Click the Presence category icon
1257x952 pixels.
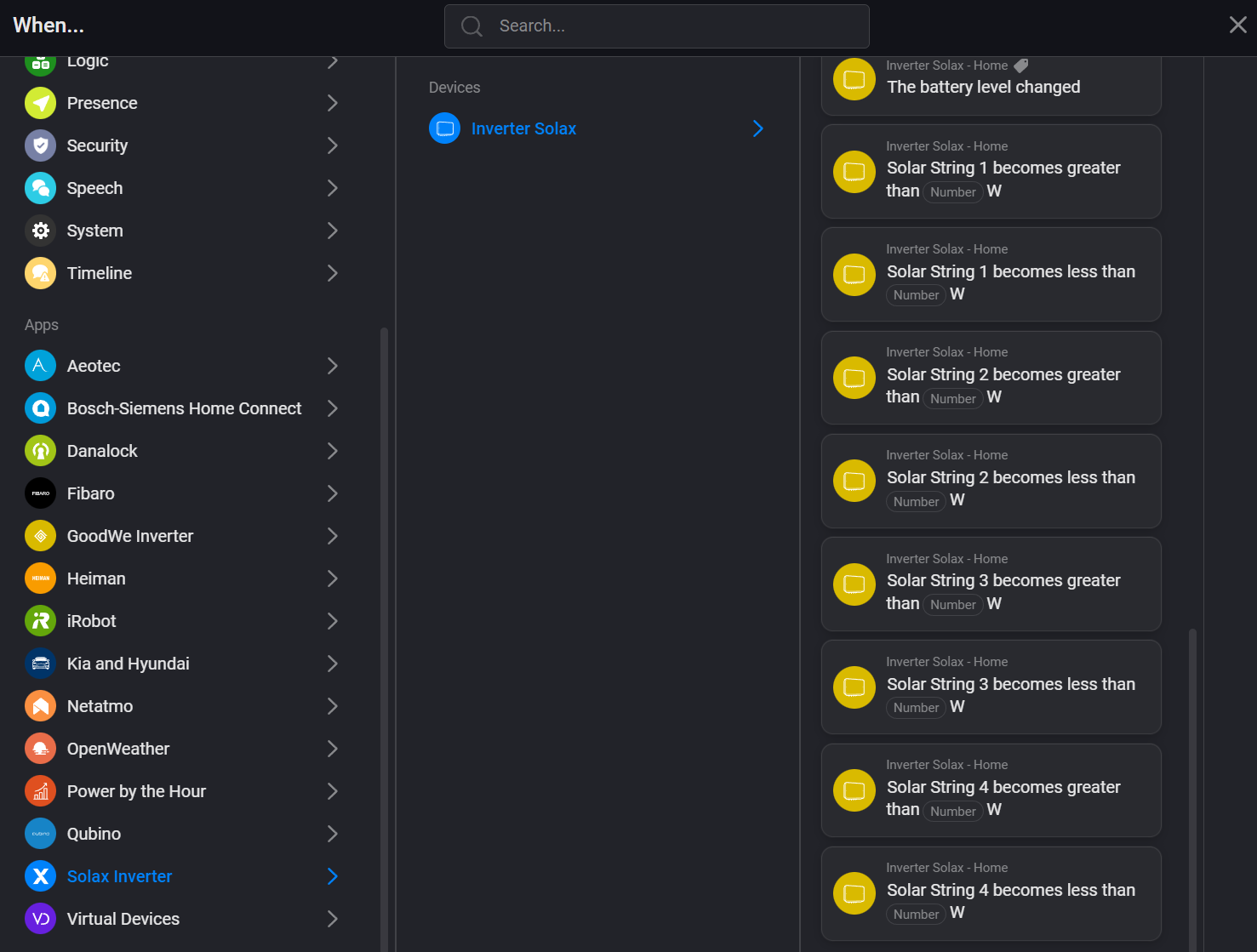(40, 103)
